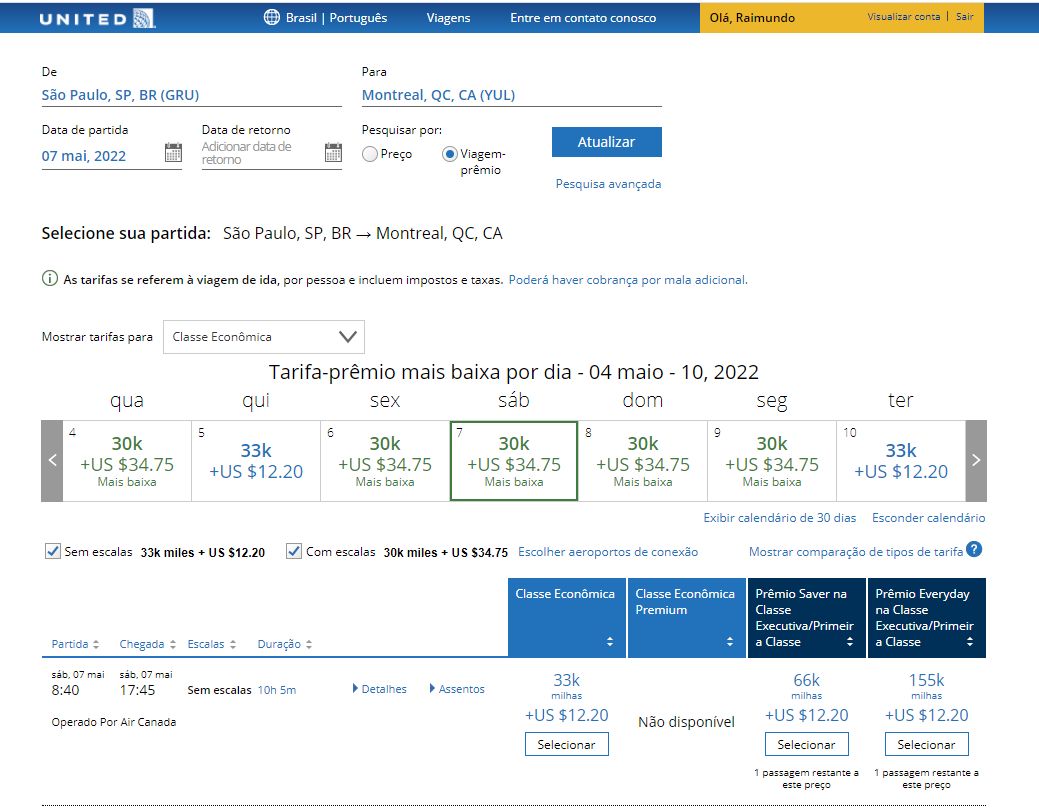This screenshot has width=1039, height=811.
Task: Select Sunday 8 fare 30k
Action: coord(643,460)
